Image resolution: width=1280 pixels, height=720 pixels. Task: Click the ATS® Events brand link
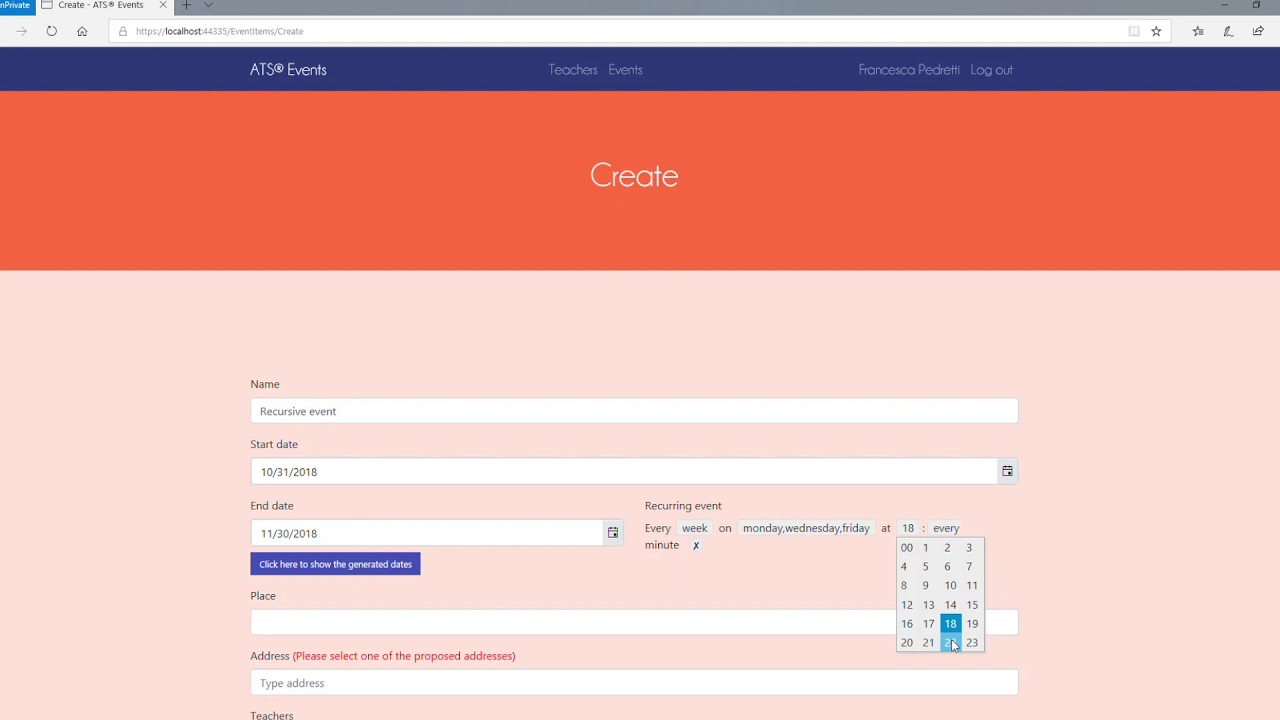288,70
